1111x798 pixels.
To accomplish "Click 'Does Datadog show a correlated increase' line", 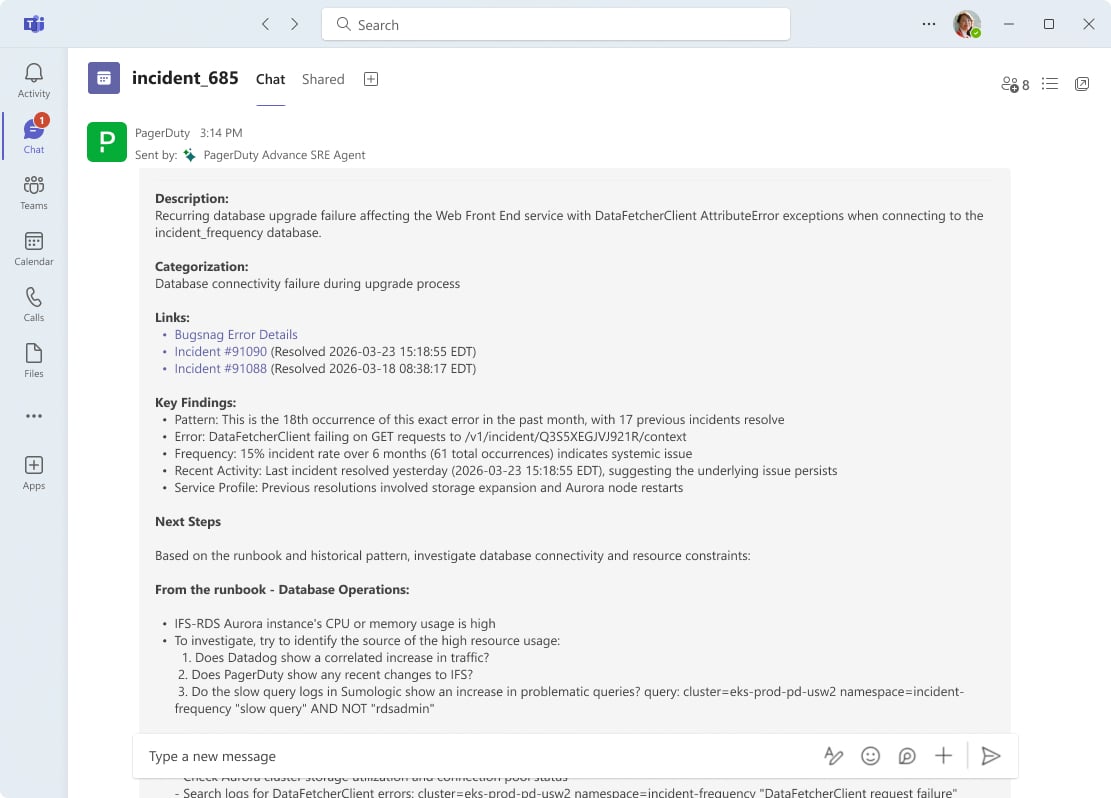I will (335, 658).
